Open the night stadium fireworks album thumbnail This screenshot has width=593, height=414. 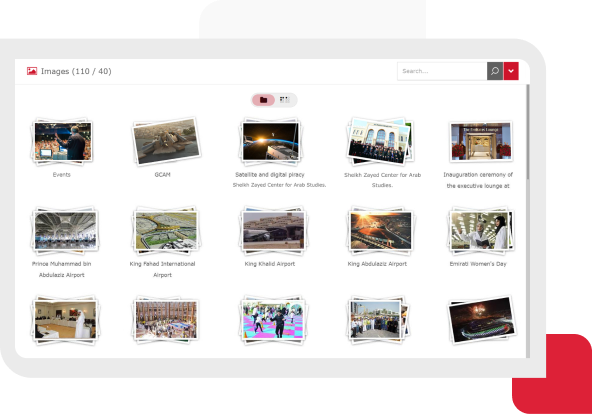click(x=481, y=320)
